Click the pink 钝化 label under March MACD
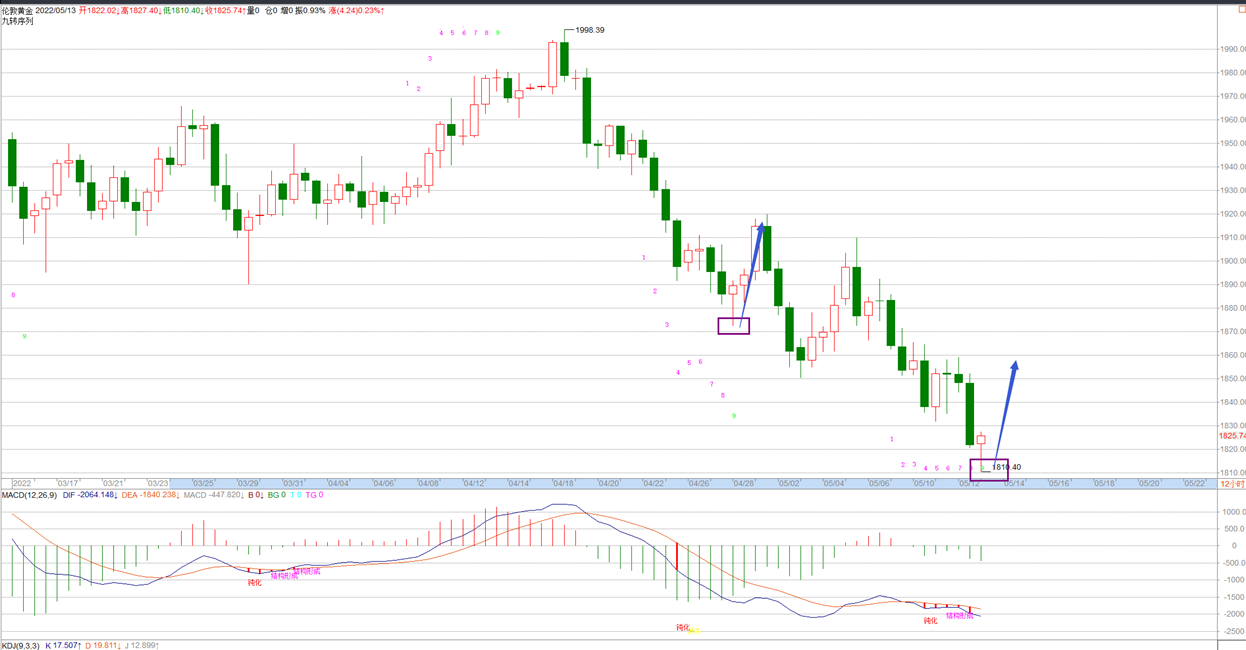 click(254, 582)
